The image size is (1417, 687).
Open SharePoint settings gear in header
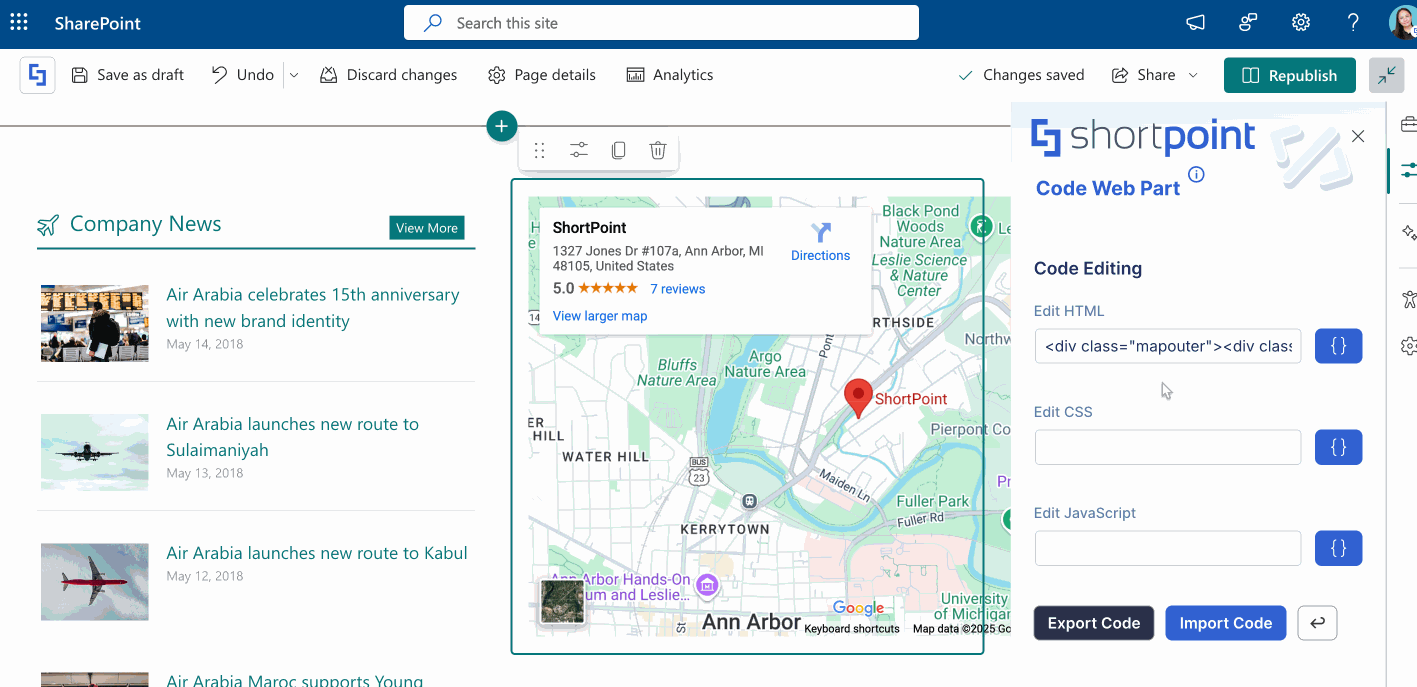[1300, 22]
